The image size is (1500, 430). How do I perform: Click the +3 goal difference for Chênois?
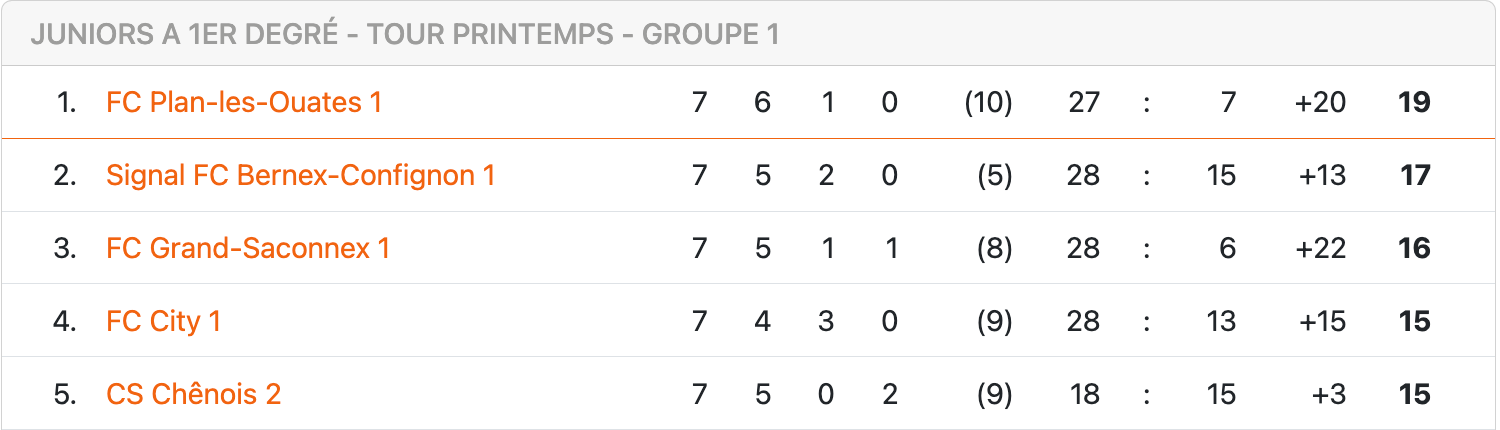[1329, 394]
